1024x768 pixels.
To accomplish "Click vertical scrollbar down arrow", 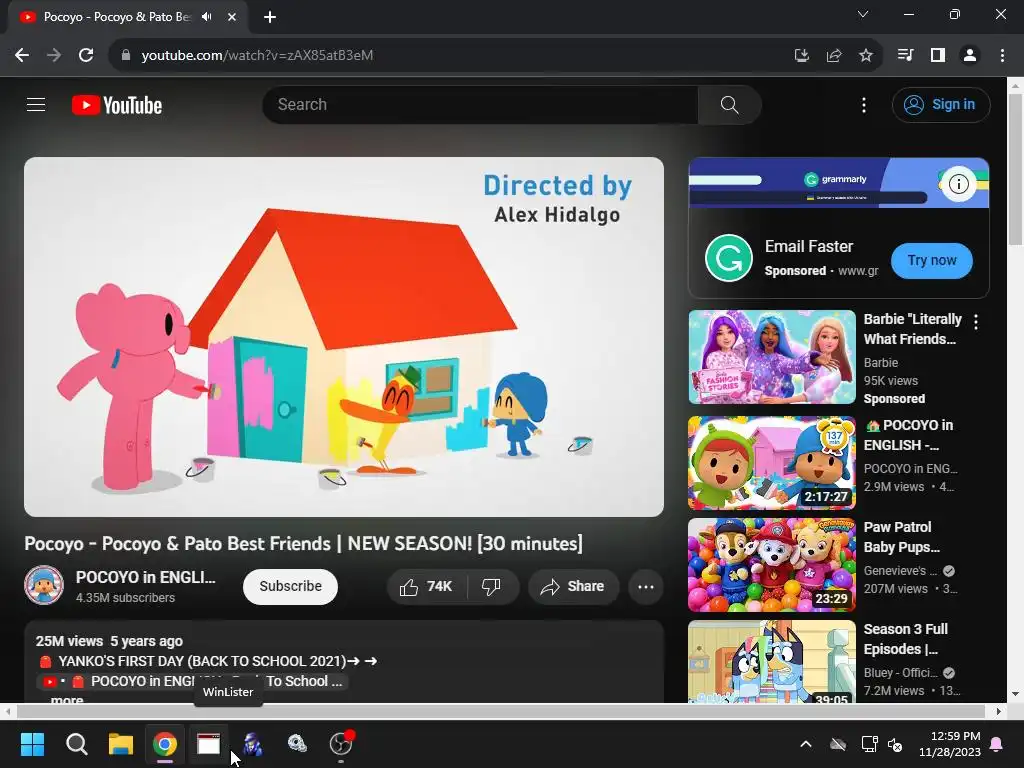I will [x=1016, y=694].
